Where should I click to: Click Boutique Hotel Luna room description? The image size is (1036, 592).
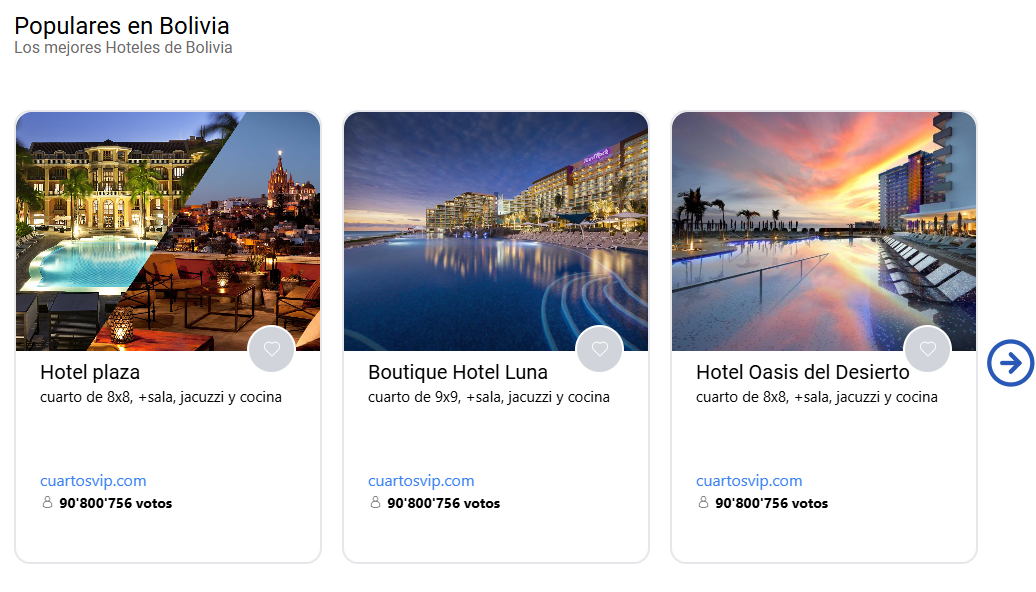[x=489, y=397]
